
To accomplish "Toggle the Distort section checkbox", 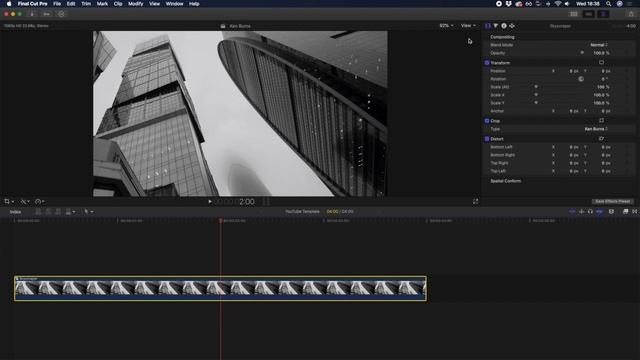I will pos(487,139).
